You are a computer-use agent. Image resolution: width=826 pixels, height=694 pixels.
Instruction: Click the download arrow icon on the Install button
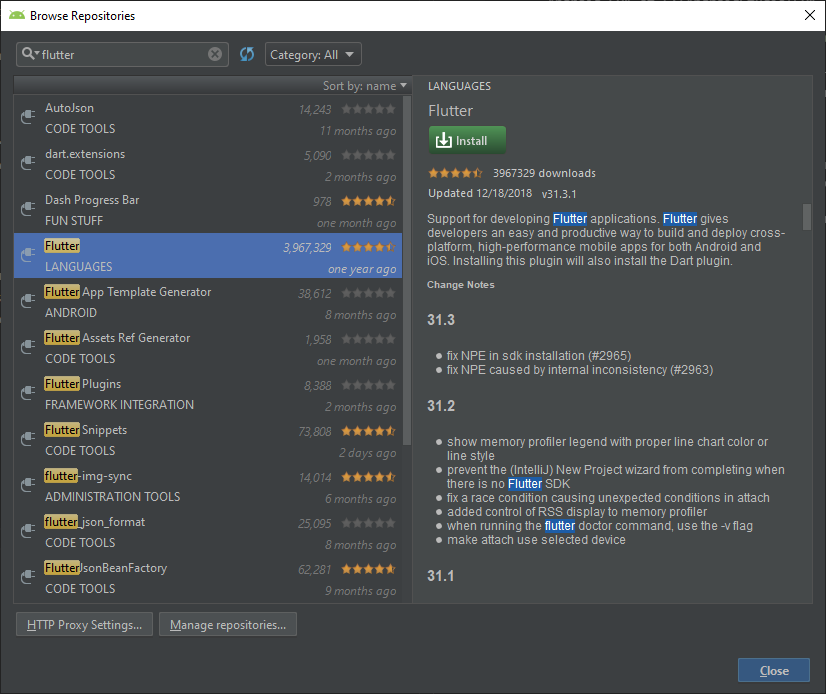point(444,140)
